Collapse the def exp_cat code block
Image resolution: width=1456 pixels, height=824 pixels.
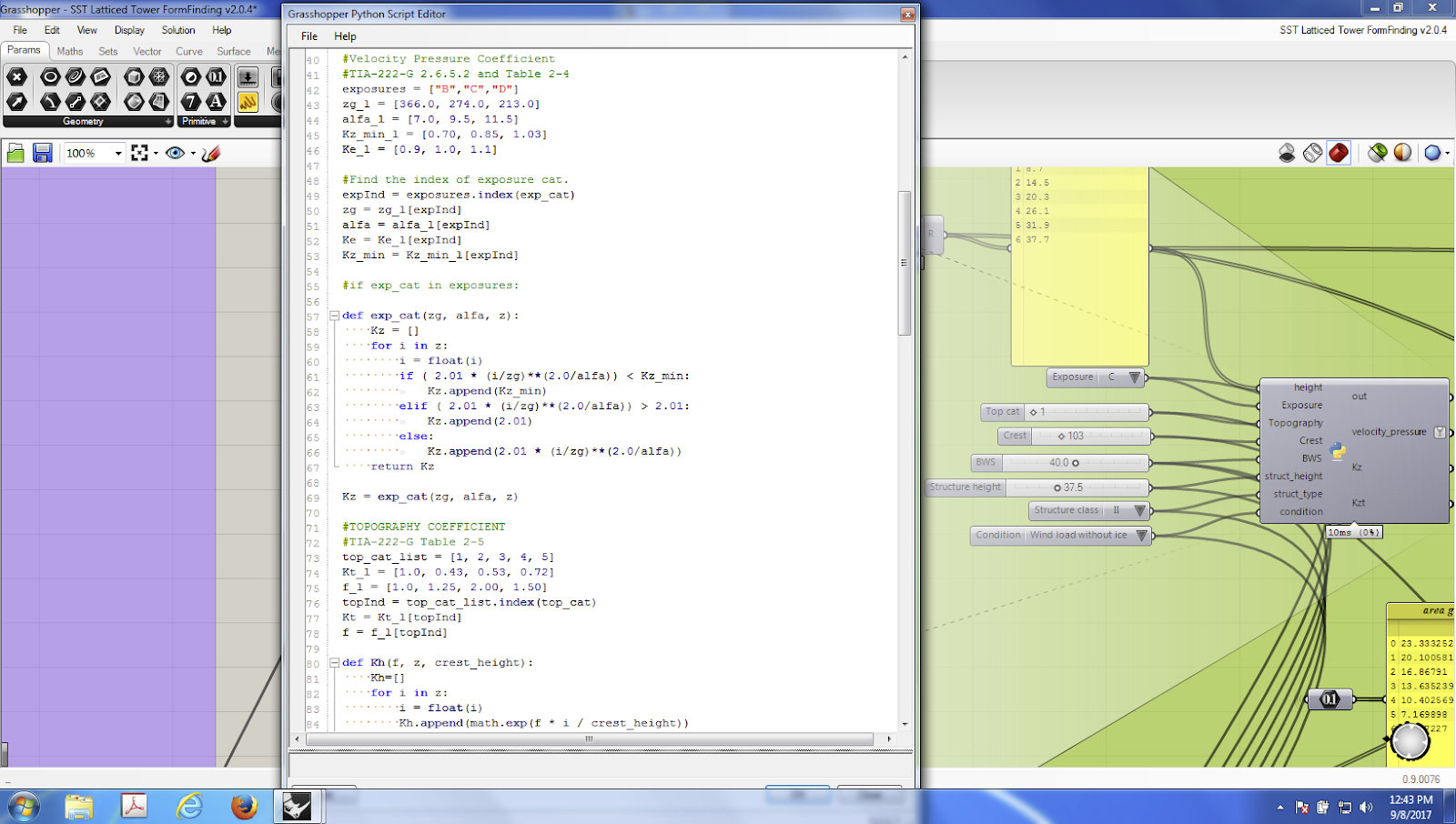[x=334, y=316]
